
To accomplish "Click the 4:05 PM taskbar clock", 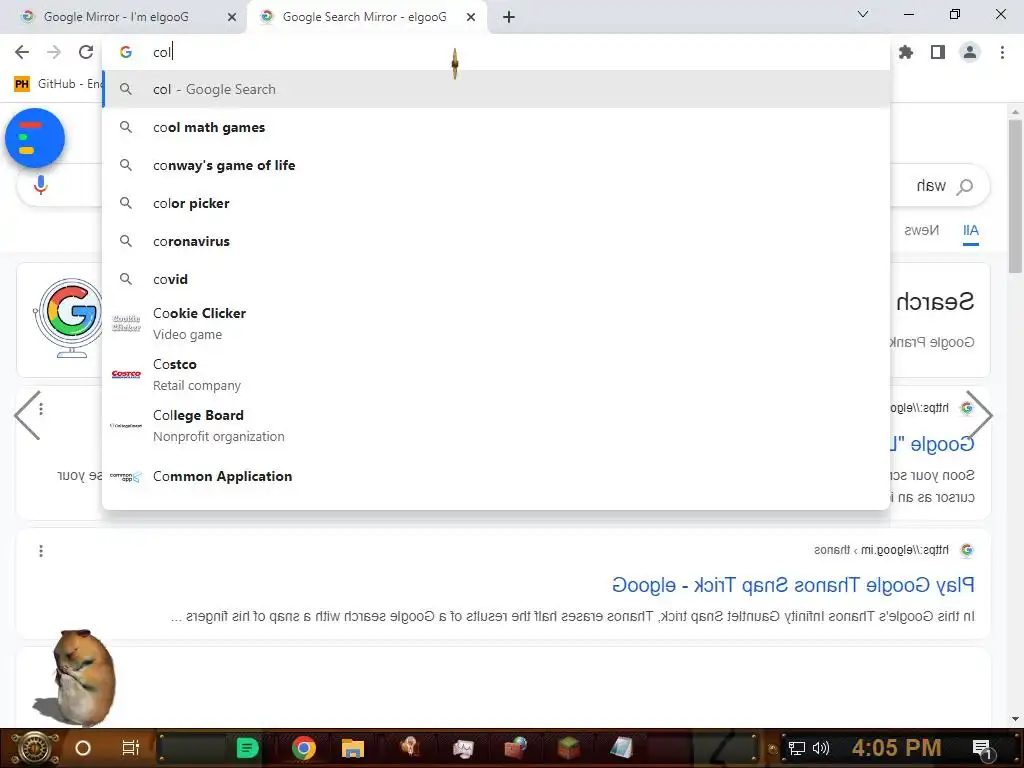I will point(896,748).
